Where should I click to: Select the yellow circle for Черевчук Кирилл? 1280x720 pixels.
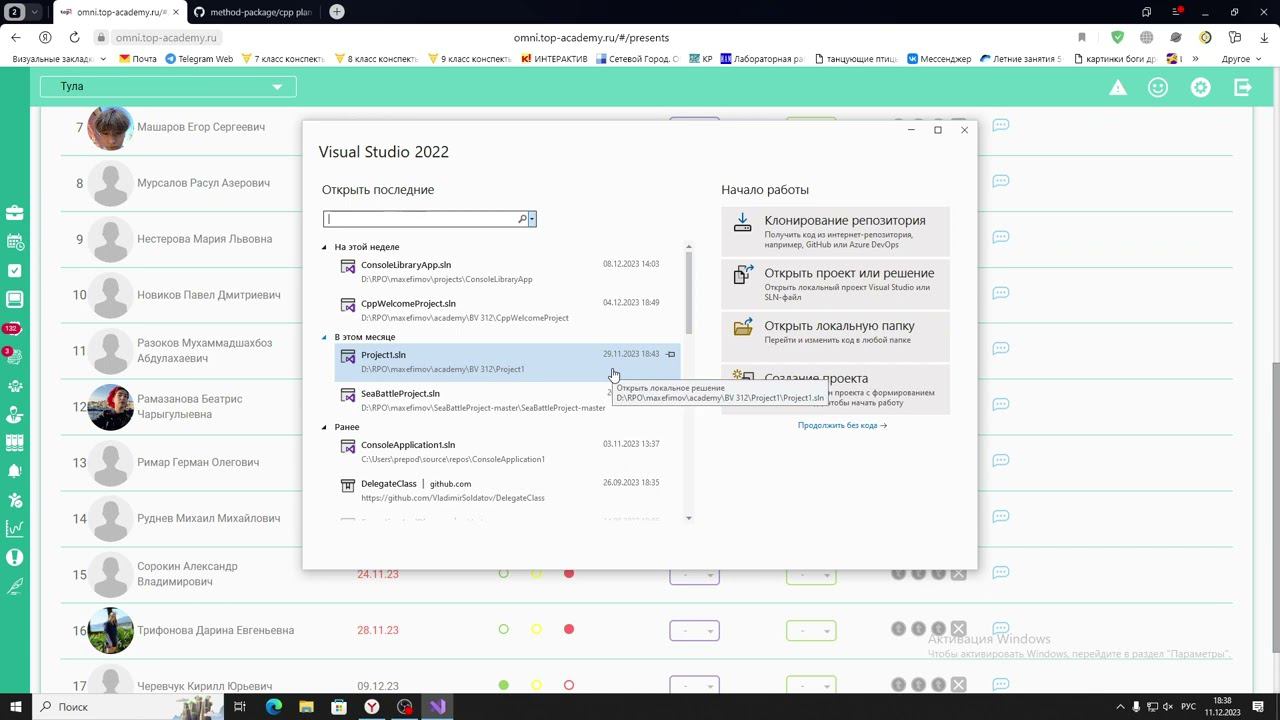(536, 685)
